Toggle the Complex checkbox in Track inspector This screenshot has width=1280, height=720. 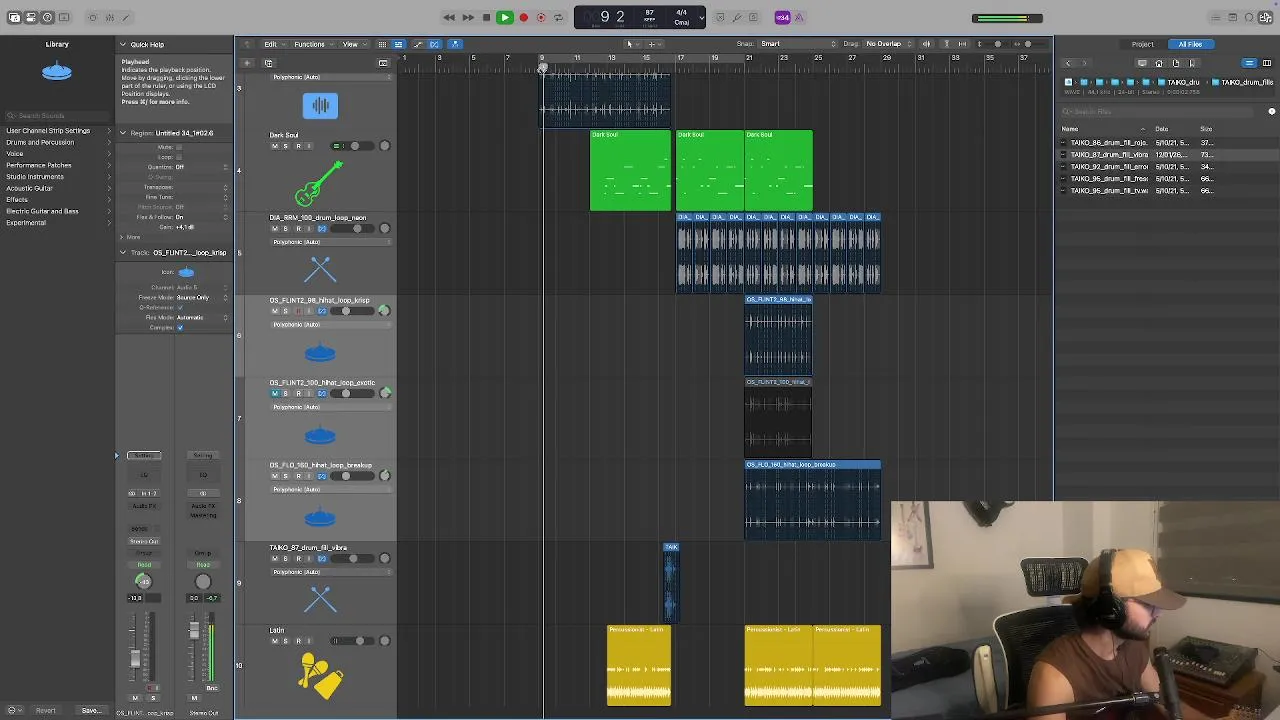click(180, 328)
